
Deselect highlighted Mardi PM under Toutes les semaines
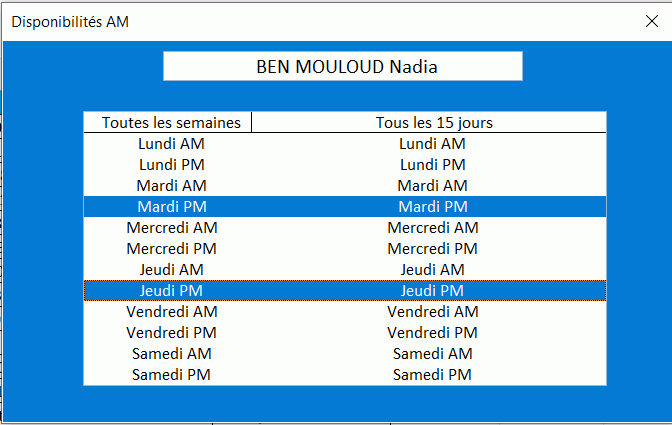[x=171, y=206]
